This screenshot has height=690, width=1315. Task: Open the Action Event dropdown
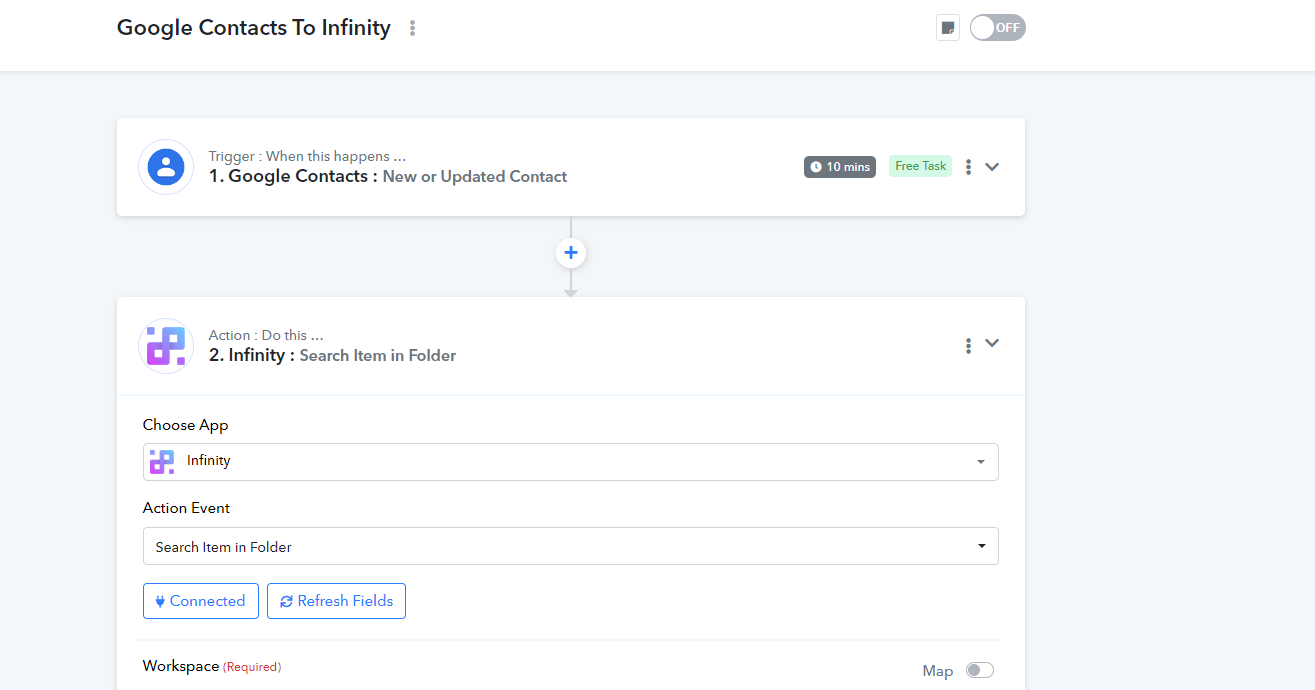tap(570, 546)
